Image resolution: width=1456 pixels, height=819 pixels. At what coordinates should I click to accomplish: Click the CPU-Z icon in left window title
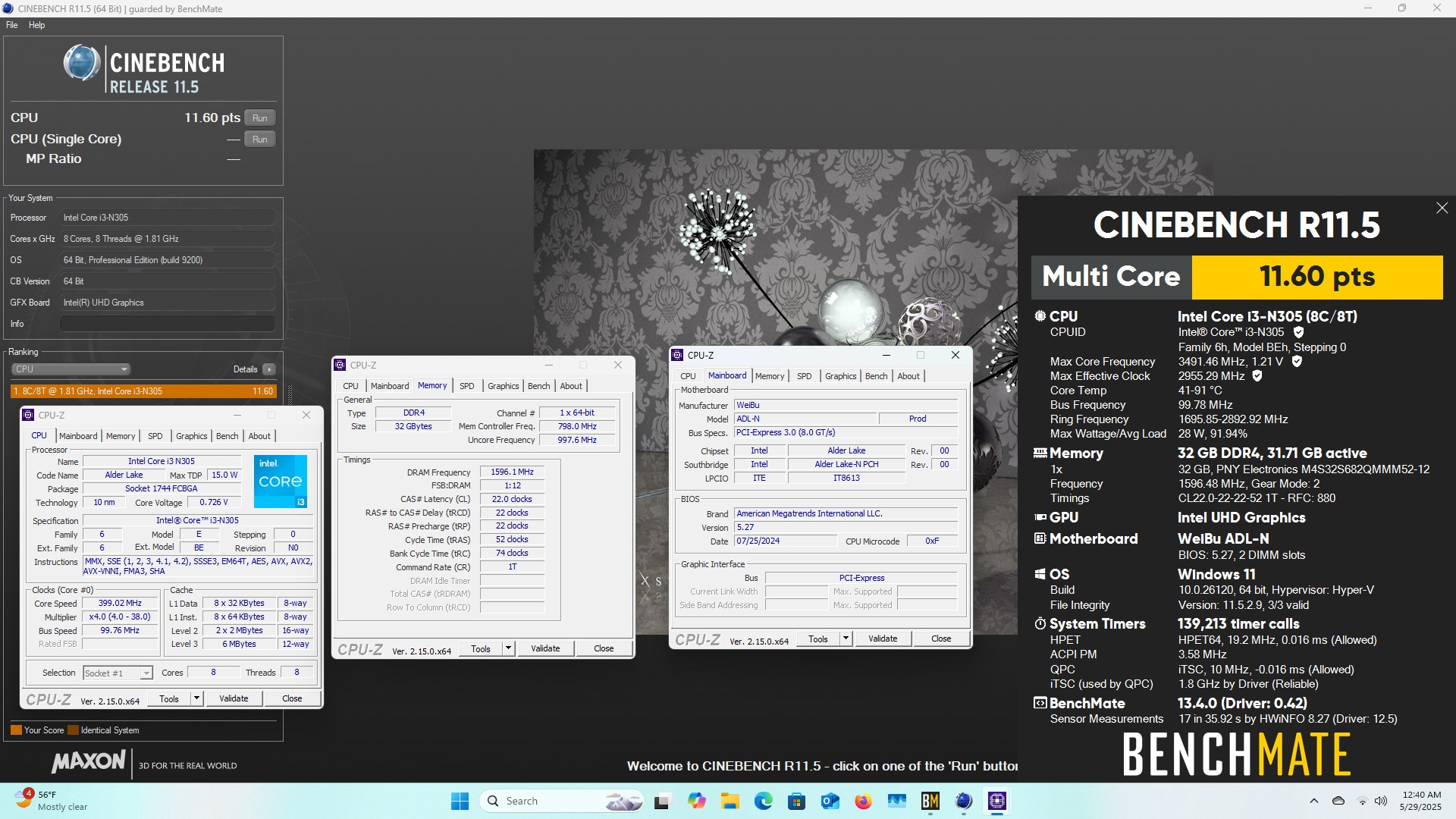point(29,416)
